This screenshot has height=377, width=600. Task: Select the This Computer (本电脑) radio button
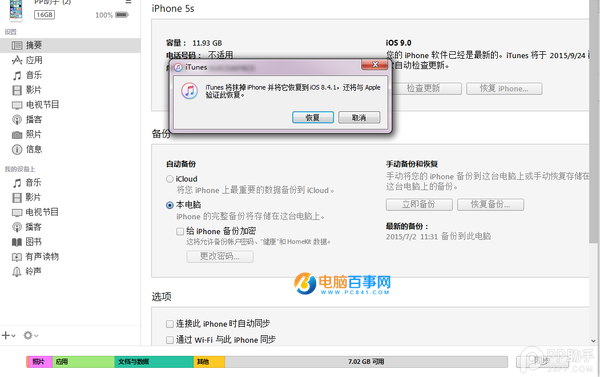click(x=170, y=205)
